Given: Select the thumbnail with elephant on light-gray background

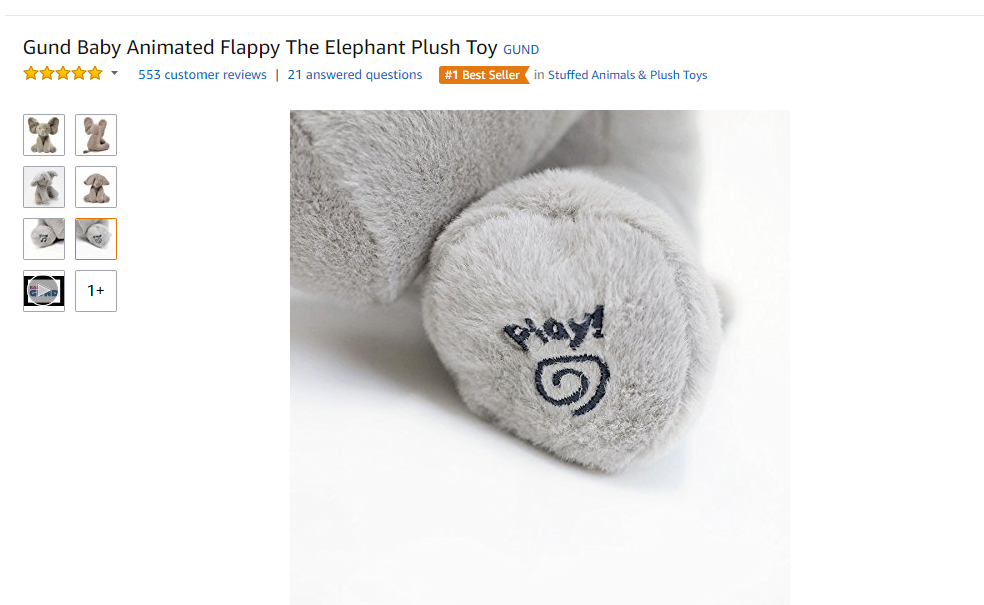Looking at the screenshot, I should pyautogui.click(x=44, y=187).
